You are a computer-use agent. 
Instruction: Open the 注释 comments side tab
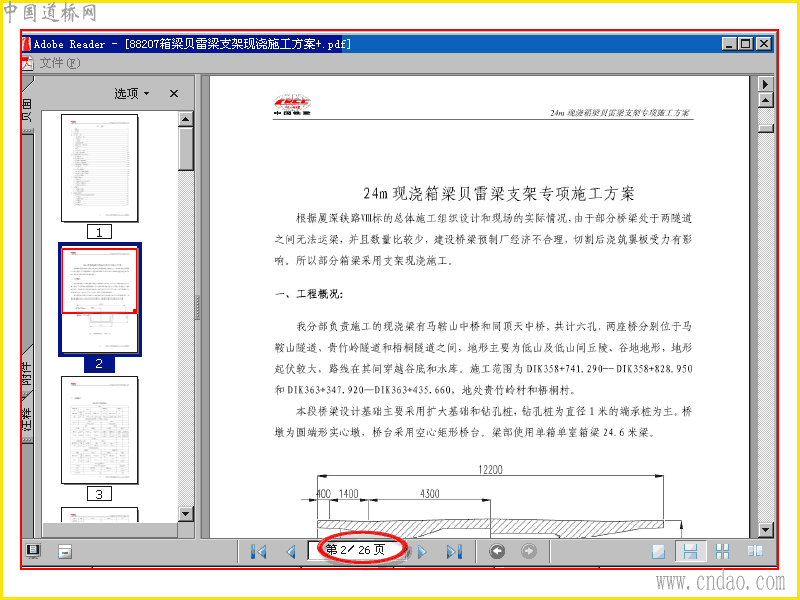tap(27, 418)
